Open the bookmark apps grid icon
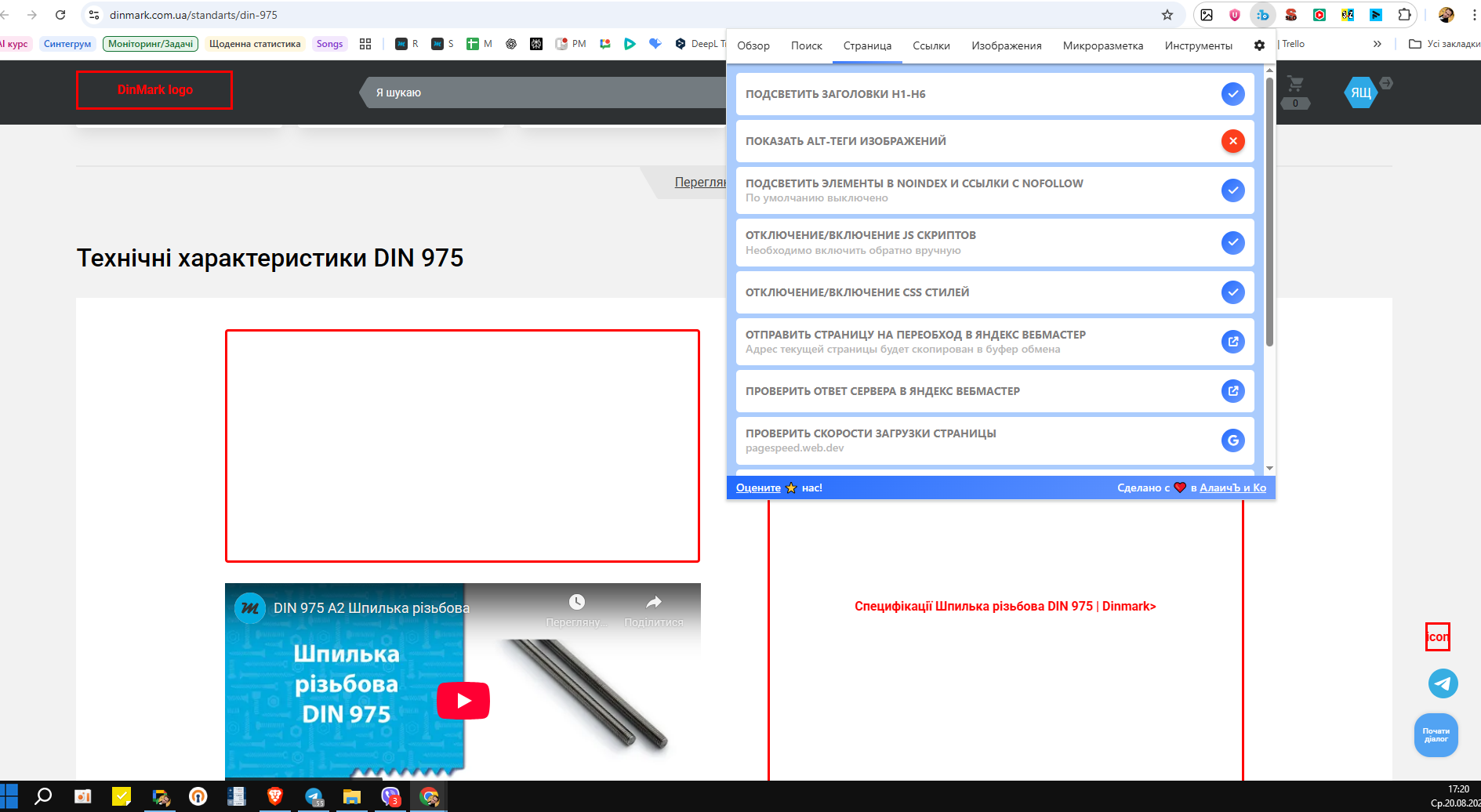Image resolution: width=1481 pixels, height=812 pixels. coord(365,44)
